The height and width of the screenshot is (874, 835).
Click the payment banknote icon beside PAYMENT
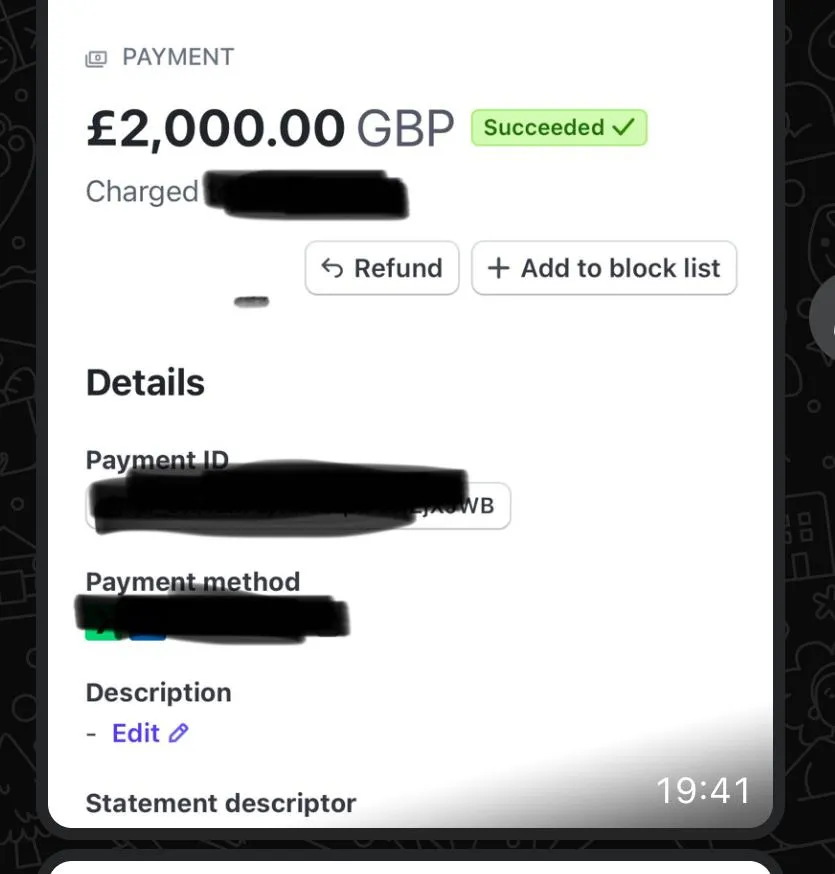[96, 58]
